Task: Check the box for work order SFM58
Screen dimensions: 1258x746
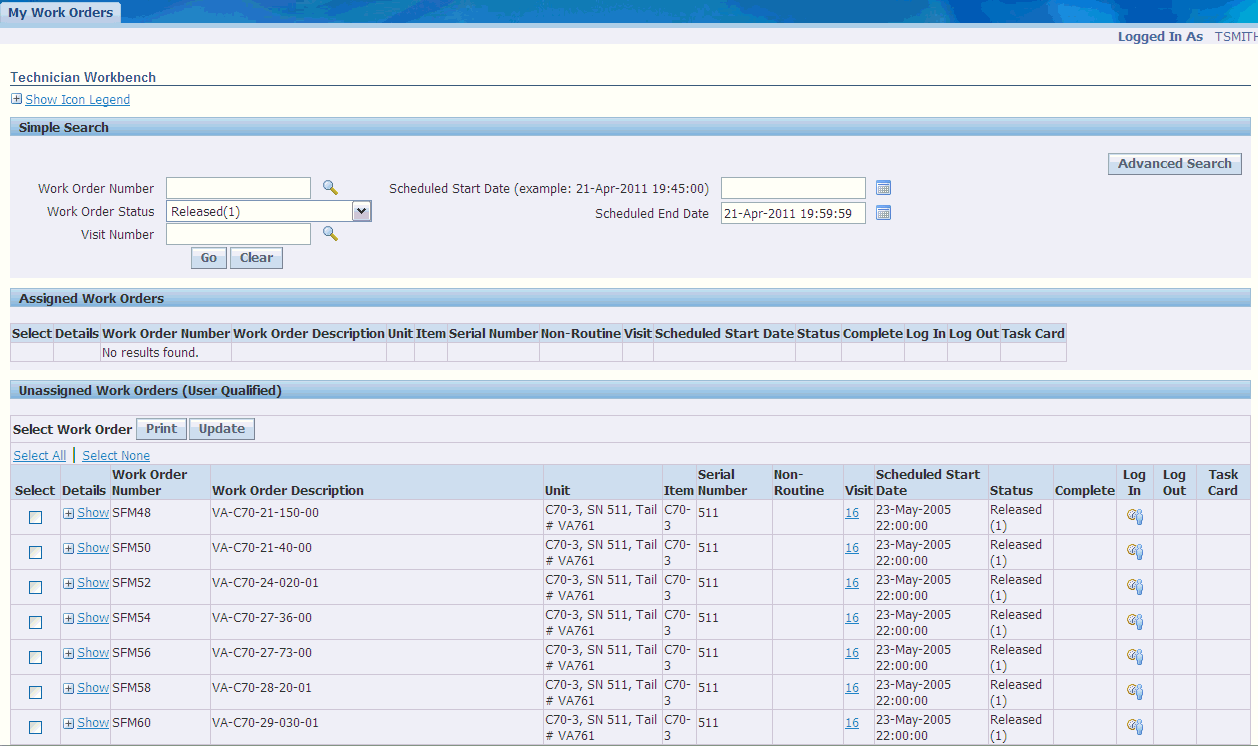Action: pos(36,692)
